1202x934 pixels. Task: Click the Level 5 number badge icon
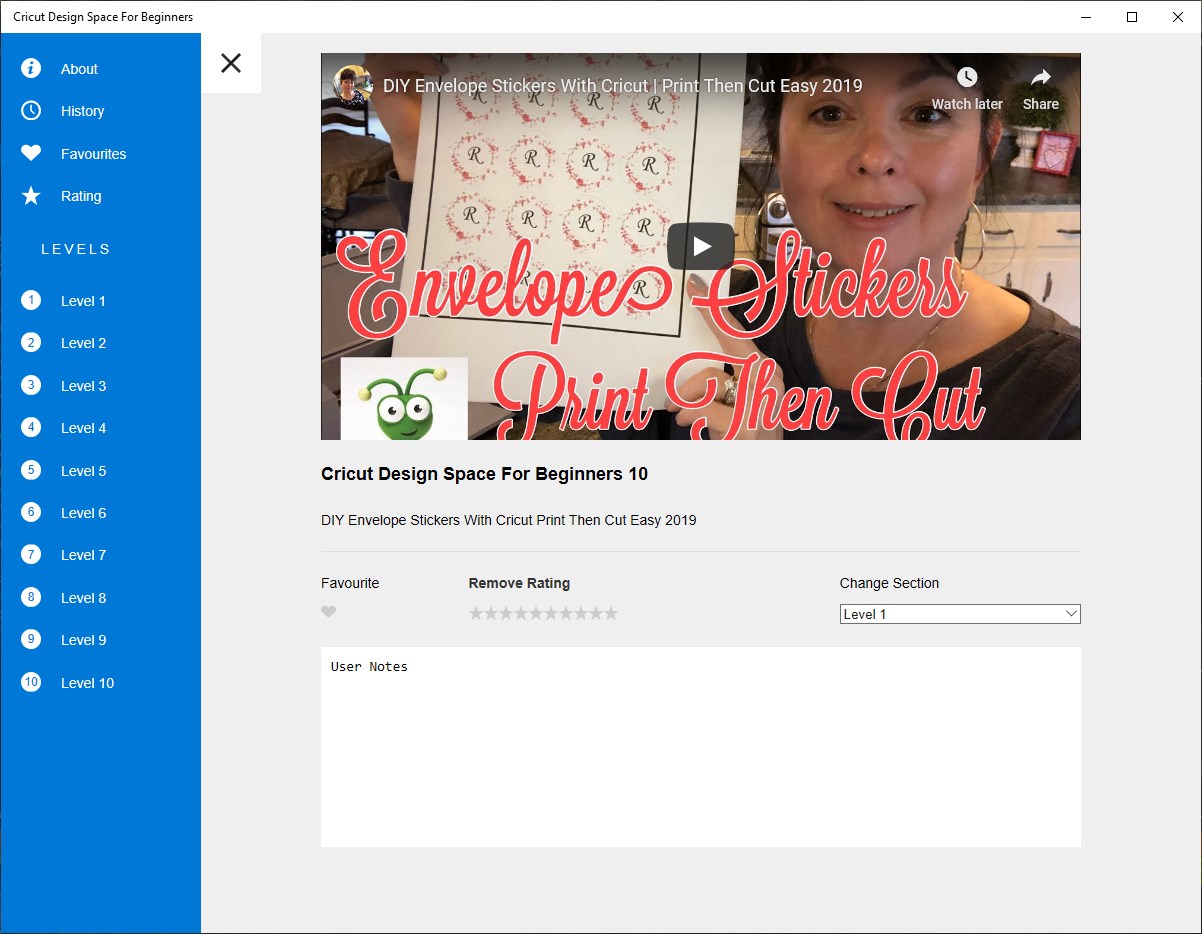point(31,470)
